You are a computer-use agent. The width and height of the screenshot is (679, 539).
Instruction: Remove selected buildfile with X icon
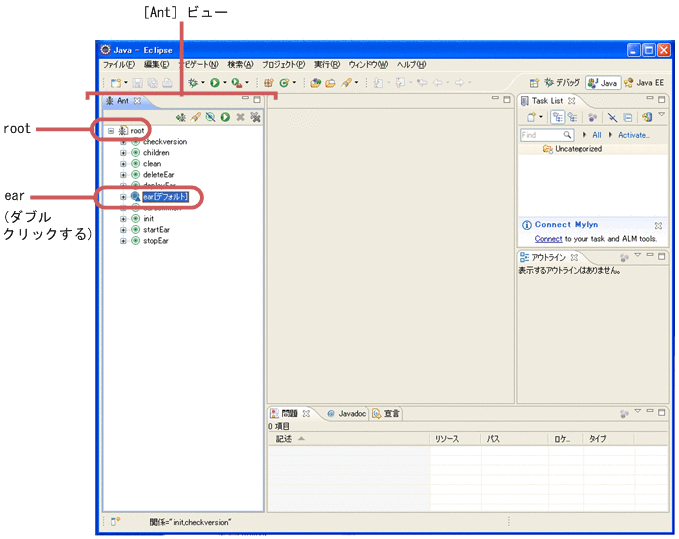click(x=241, y=117)
